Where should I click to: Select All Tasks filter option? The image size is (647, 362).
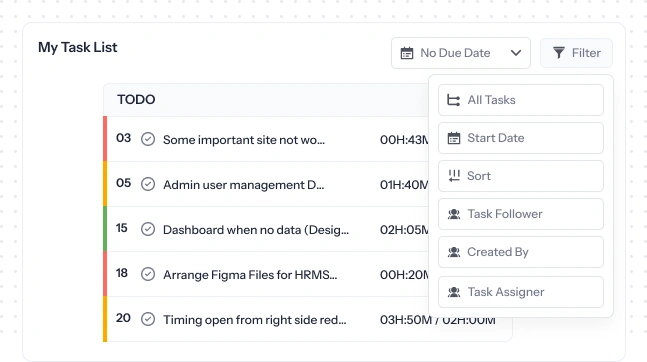point(521,100)
